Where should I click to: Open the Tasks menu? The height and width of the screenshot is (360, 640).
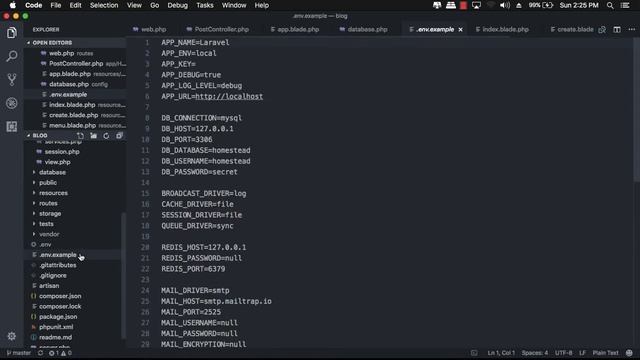(x=204, y=5)
